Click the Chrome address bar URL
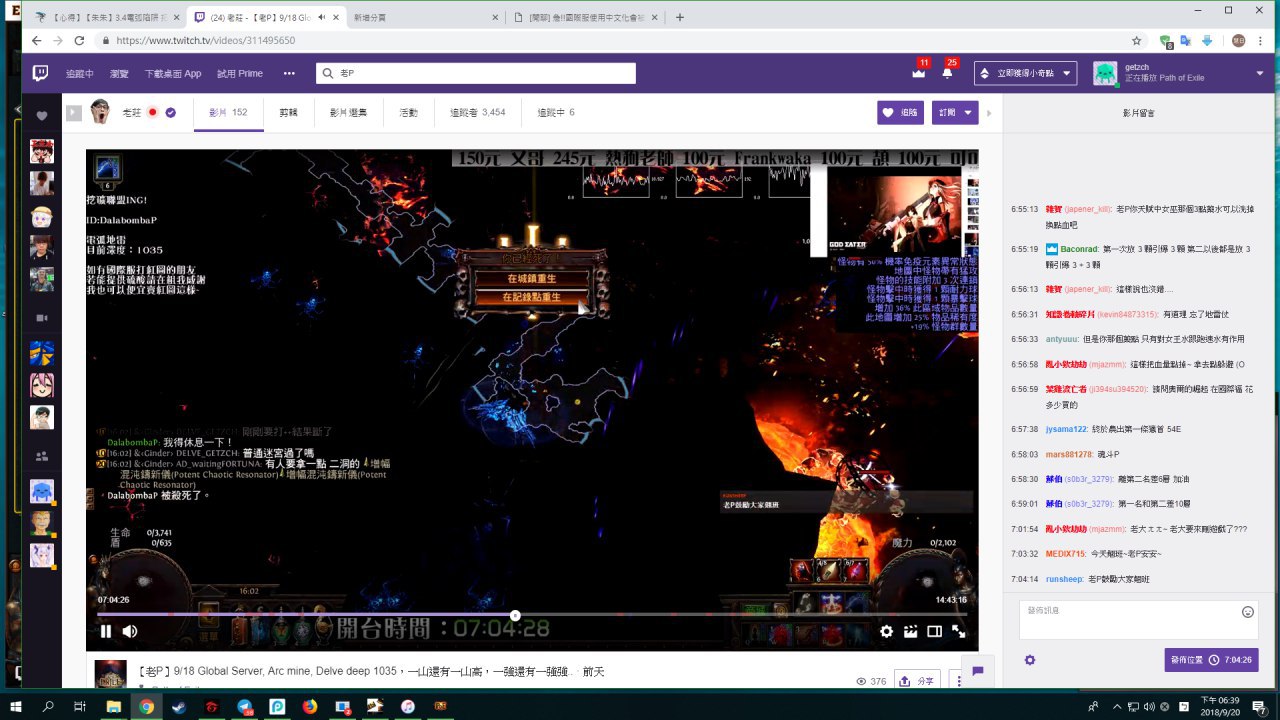Image resolution: width=1280 pixels, height=720 pixels. pos(206,41)
